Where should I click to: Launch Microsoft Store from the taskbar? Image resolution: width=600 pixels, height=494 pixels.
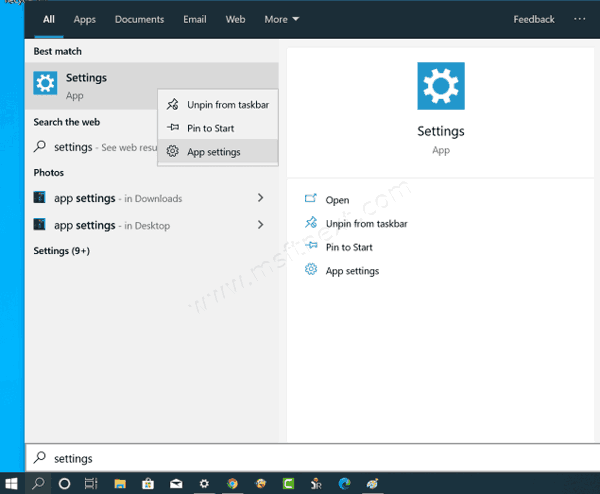pyautogui.click(x=148, y=484)
